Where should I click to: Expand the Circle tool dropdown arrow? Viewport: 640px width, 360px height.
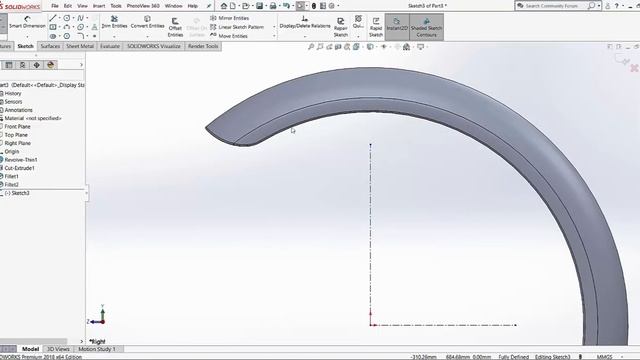coord(73,18)
